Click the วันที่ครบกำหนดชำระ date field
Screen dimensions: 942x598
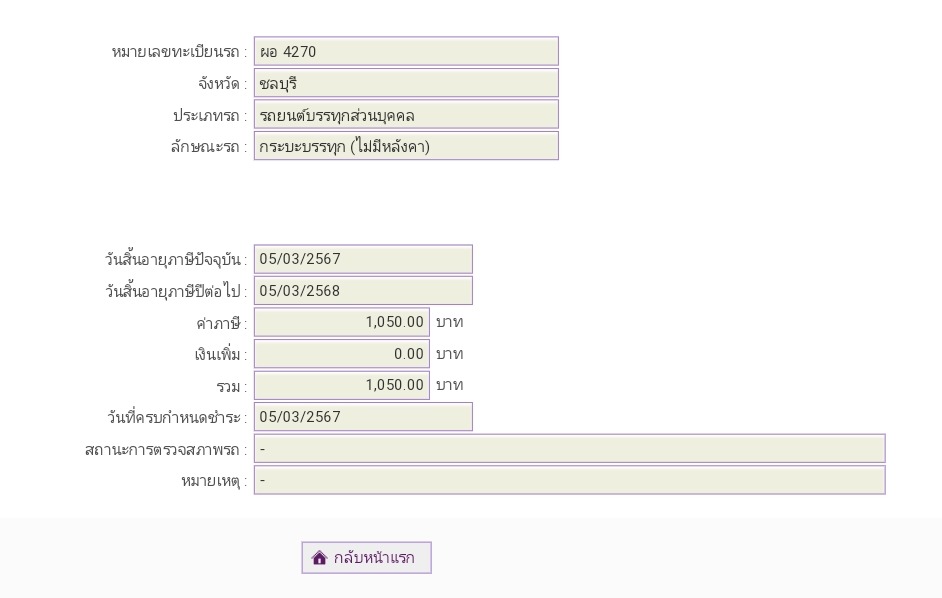(363, 417)
